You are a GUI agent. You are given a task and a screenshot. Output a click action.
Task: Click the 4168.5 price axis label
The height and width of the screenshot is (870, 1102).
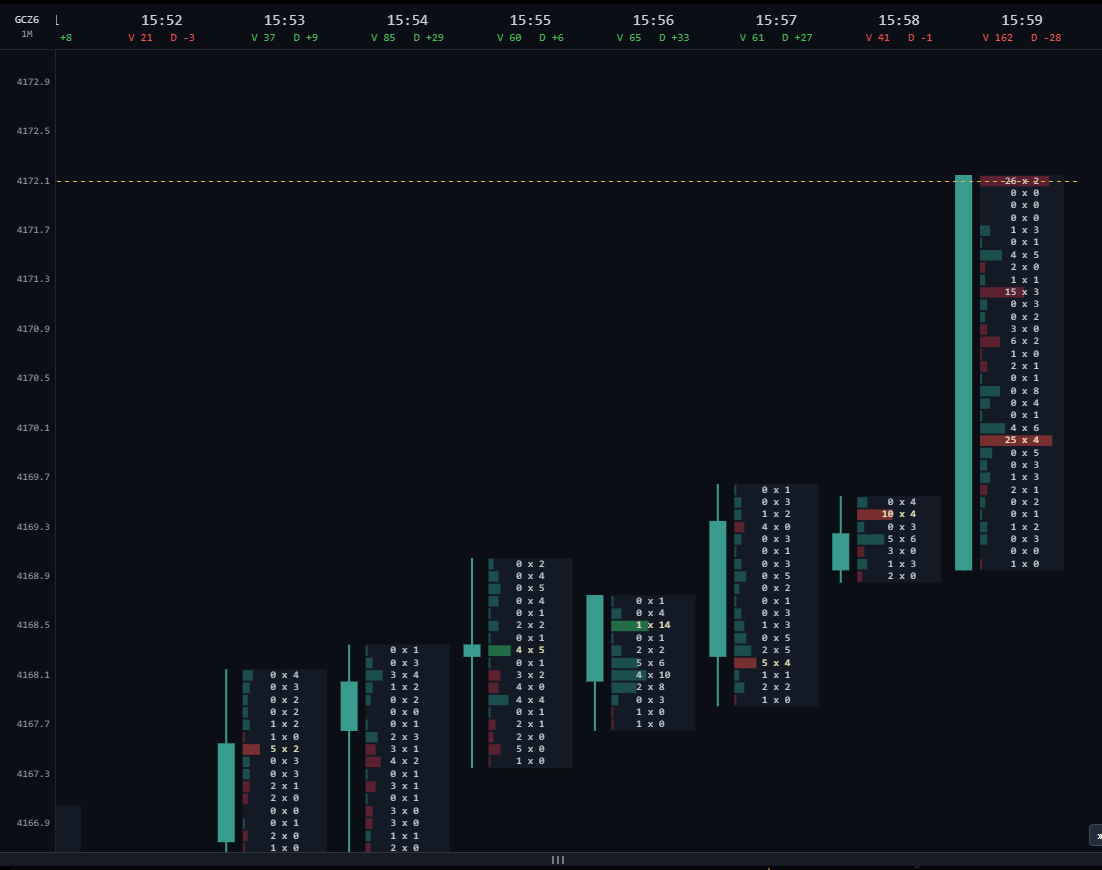click(33, 625)
